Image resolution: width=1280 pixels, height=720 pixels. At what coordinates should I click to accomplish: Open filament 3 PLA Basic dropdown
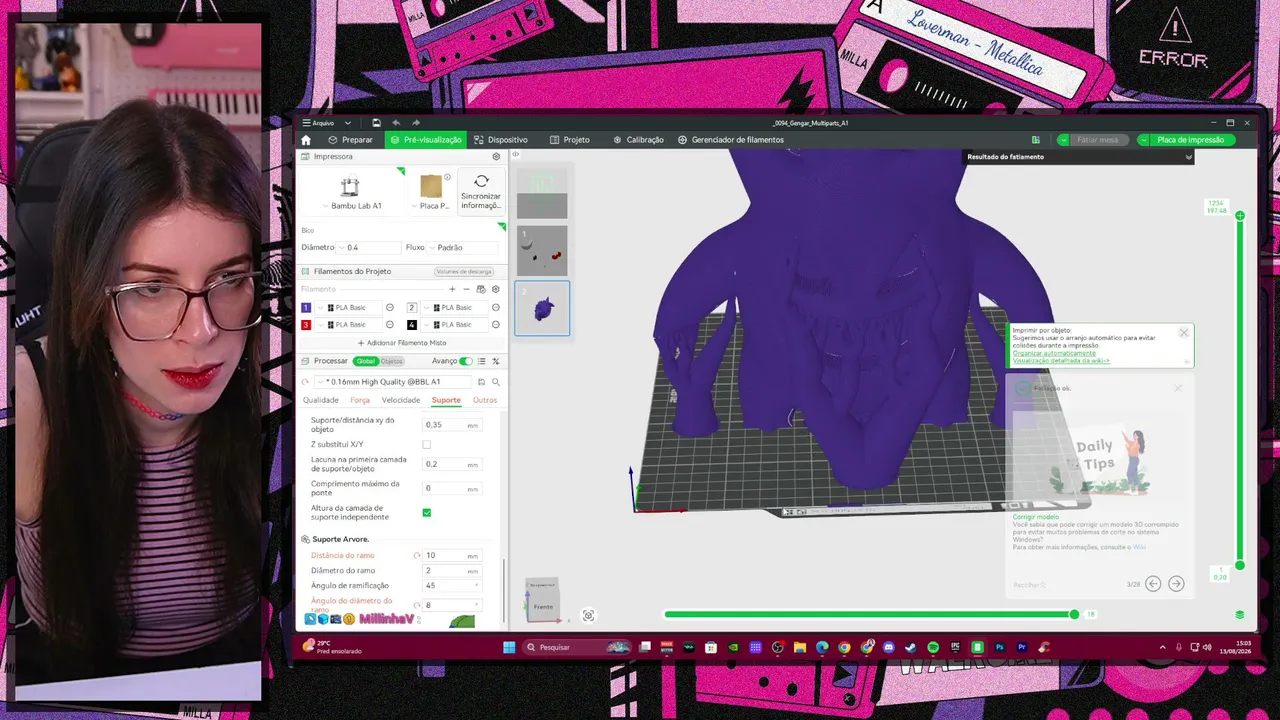349,325
